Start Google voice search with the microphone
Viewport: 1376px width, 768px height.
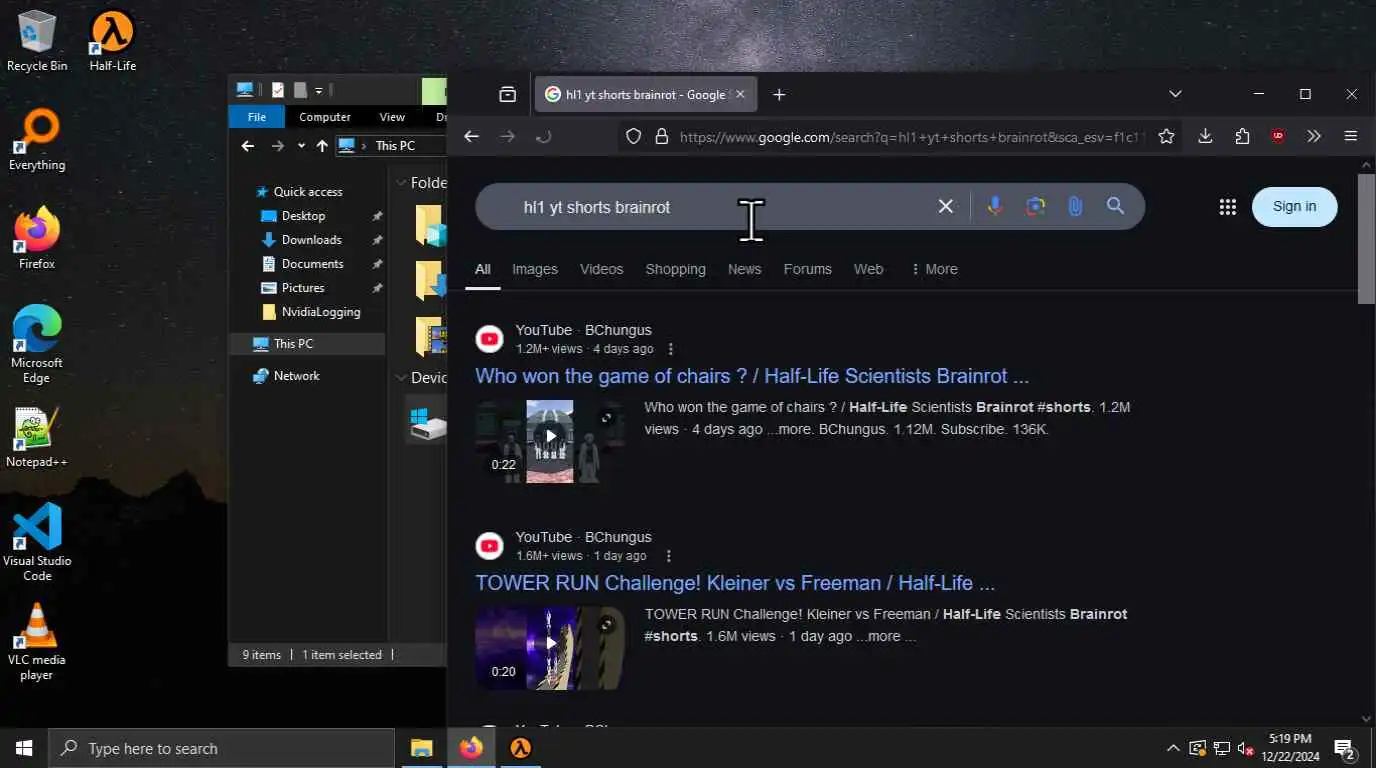[994, 206]
